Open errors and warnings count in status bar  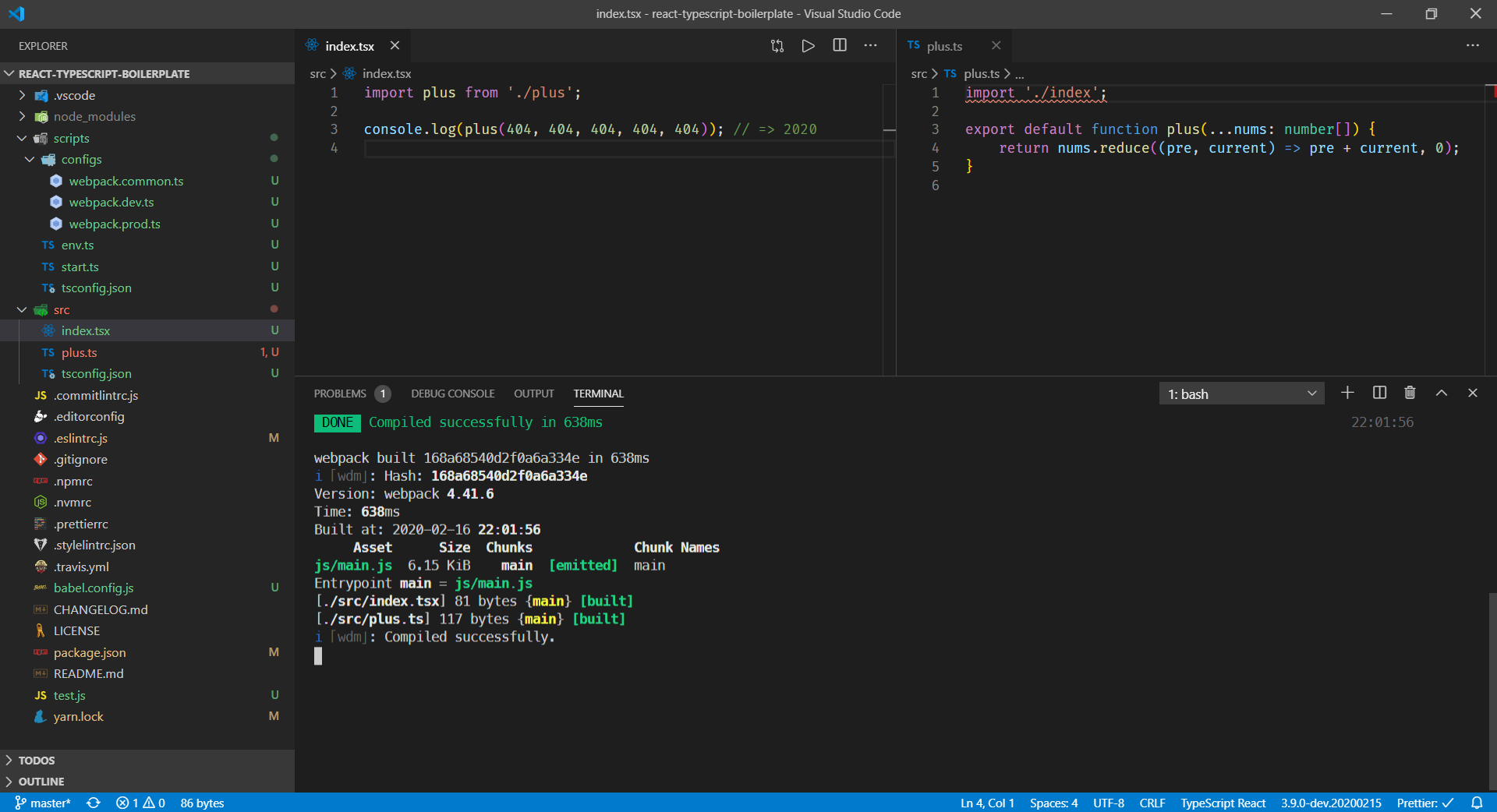pyautogui.click(x=140, y=803)
